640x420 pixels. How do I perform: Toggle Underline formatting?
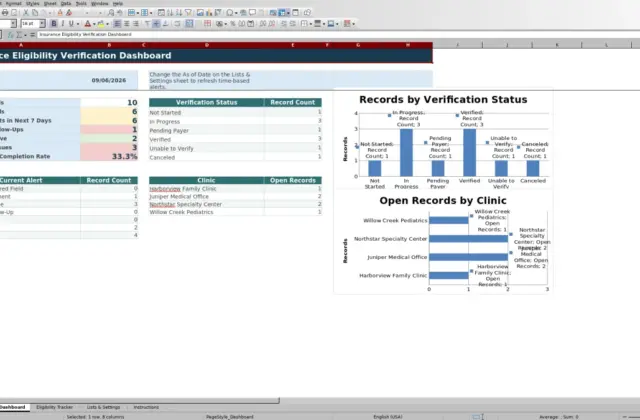[x=71, y=24]
